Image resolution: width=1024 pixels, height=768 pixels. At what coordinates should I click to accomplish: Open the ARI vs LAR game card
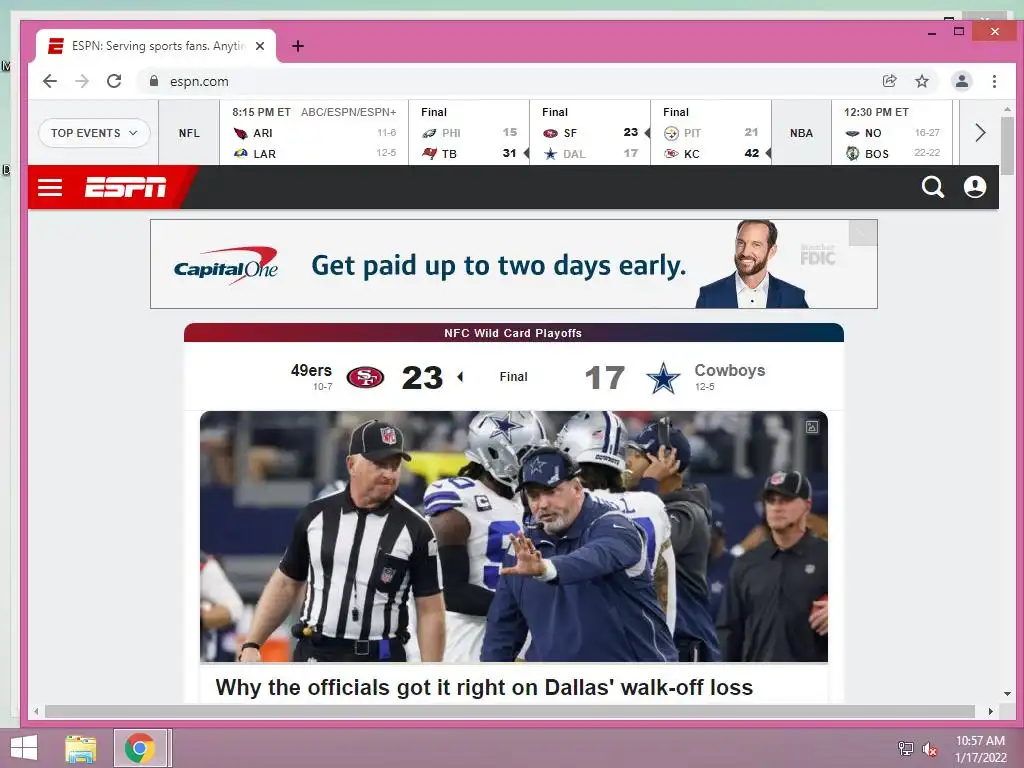point(314,133)
